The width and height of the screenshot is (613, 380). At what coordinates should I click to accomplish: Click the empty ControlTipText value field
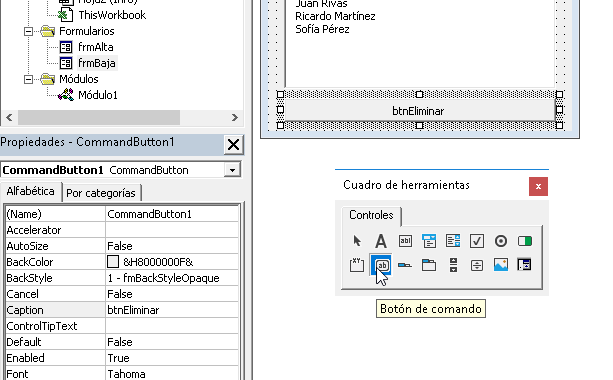pos(172,326)
